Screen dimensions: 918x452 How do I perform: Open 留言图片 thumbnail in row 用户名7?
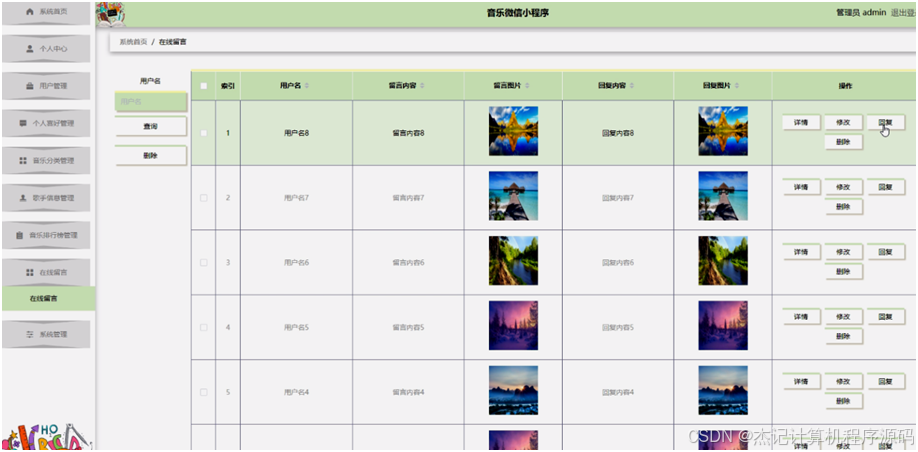(x=513, y=196)
